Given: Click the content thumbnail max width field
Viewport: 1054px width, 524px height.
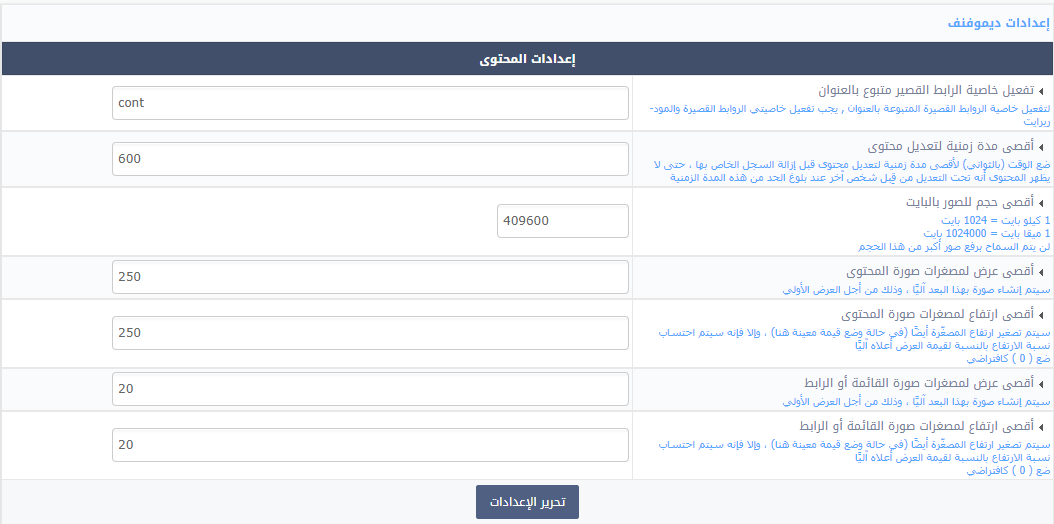Looking at the screenshot, I should coord(370,277).
